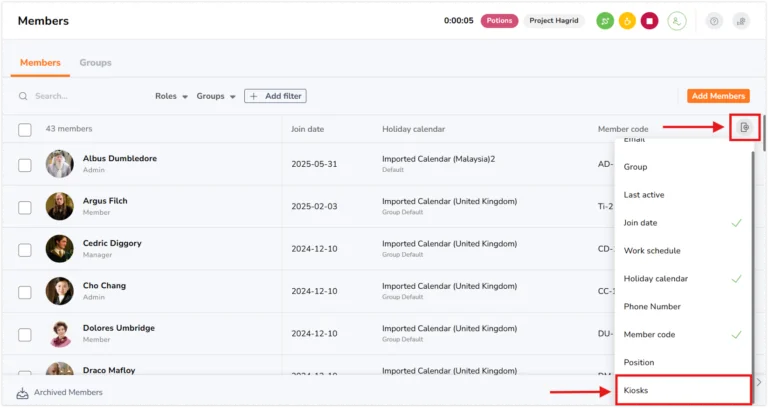The width and height of the screenshot is (768, 408).
Task: Click the Add Members button
Action: click(x=718, y=96)
